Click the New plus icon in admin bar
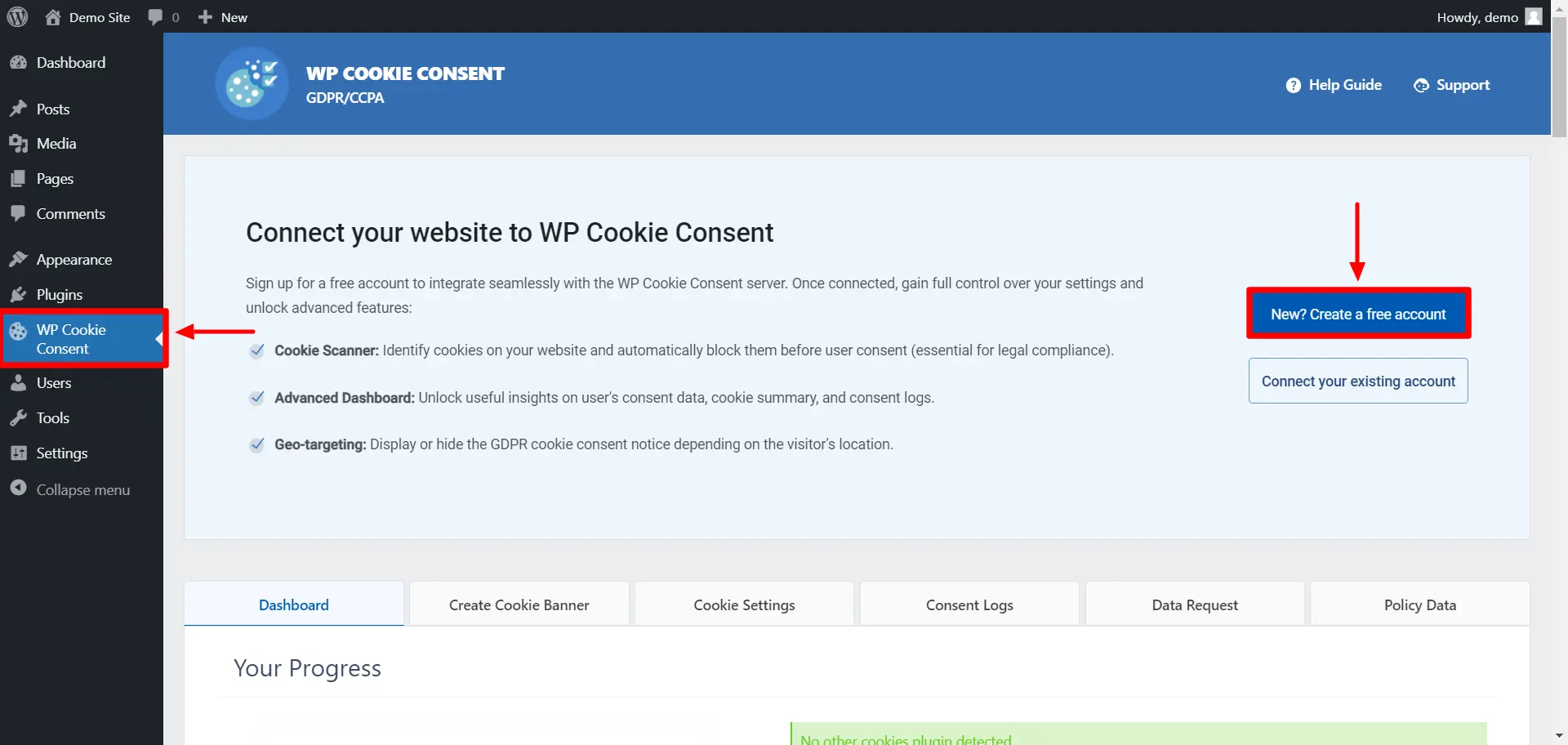 click(203, 16)
